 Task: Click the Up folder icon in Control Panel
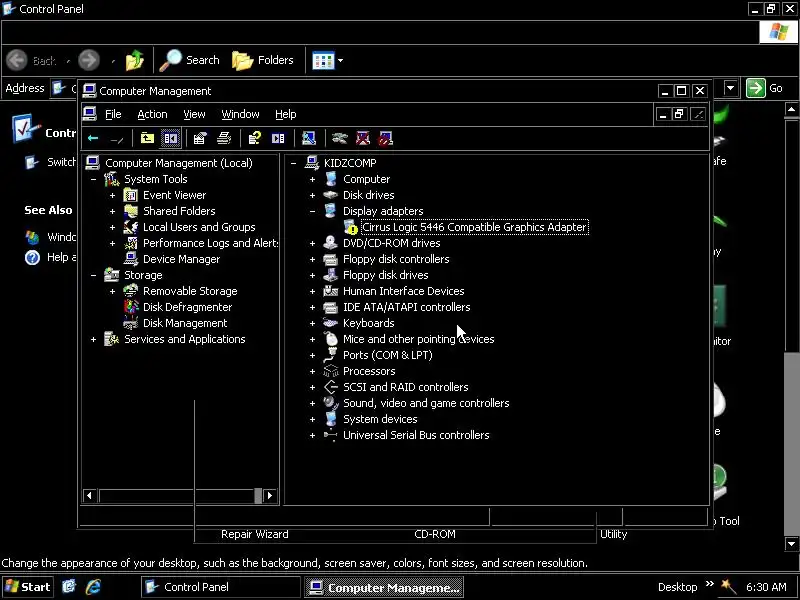(135, 60)
